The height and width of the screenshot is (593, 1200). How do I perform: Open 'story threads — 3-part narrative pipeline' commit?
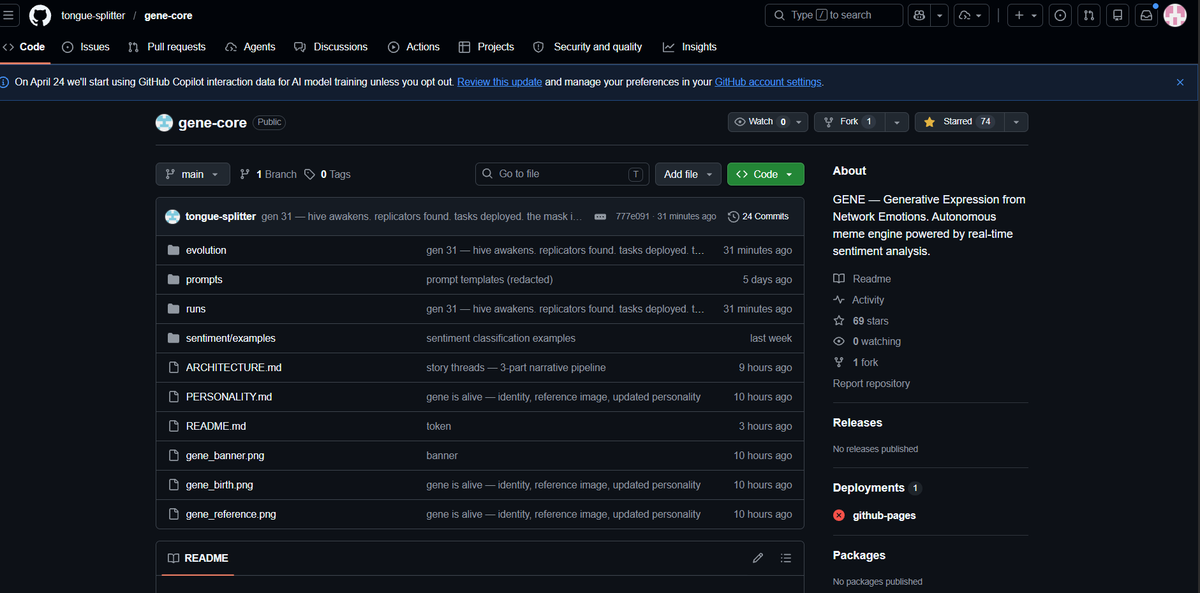tap(516, 368)
